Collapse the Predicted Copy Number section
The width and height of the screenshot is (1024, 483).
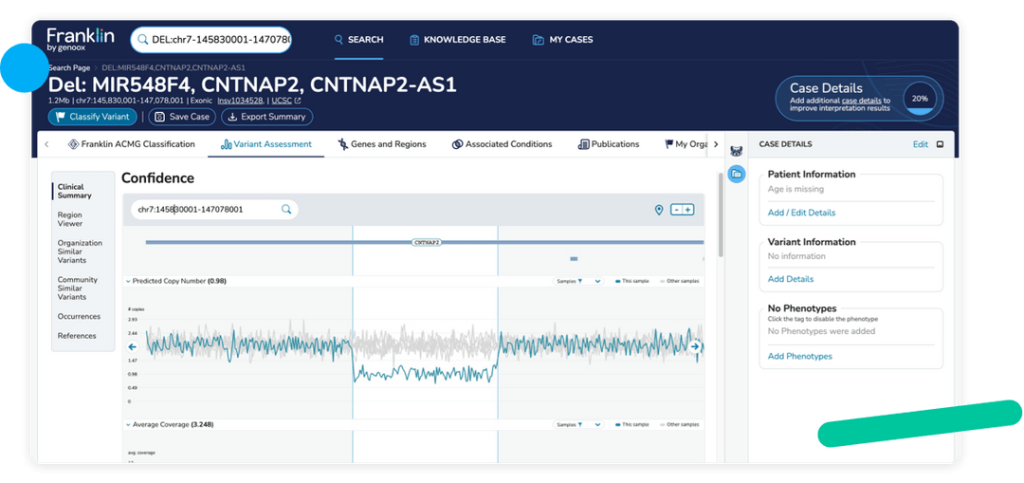pos(127,281)
